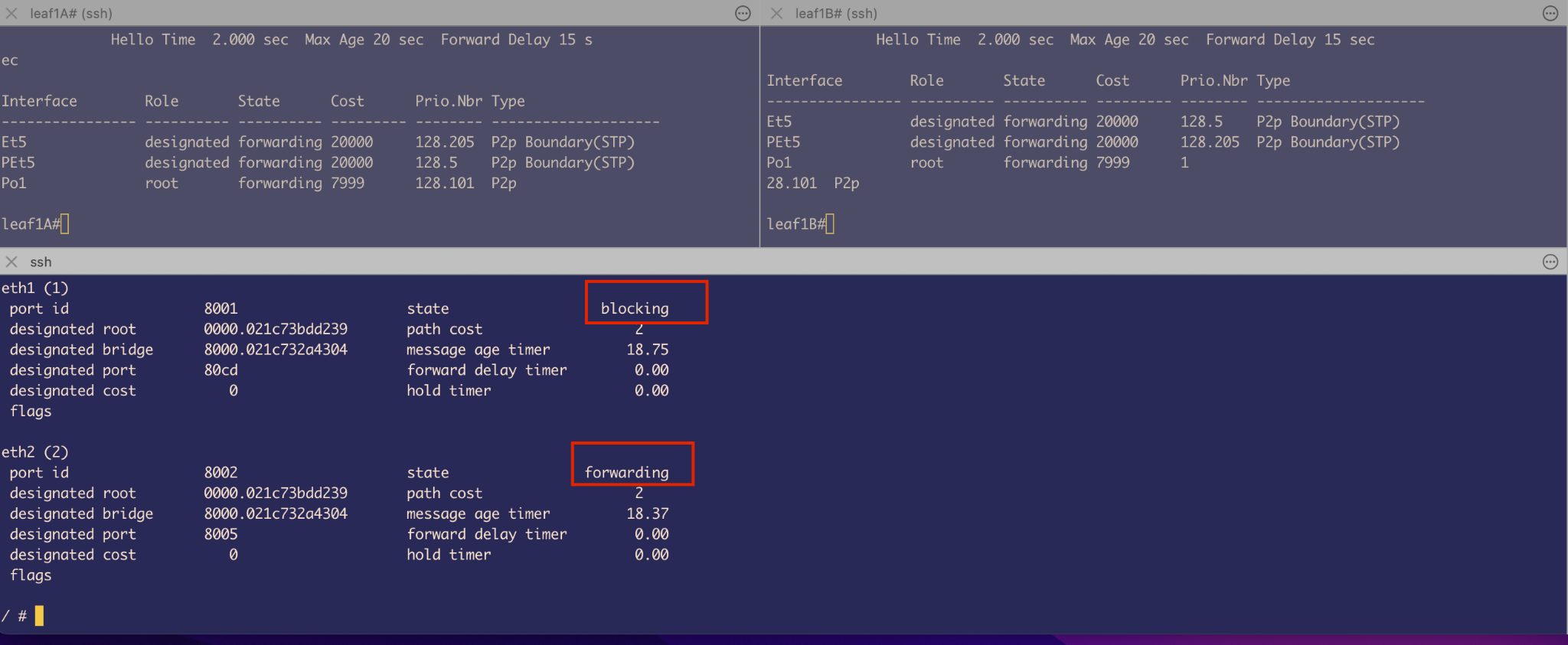The width and height of the screenshot is (1568, 645).
Task: Click eth2 designated bridge 8000.021c732a4304
Action: tap(276, 513)
